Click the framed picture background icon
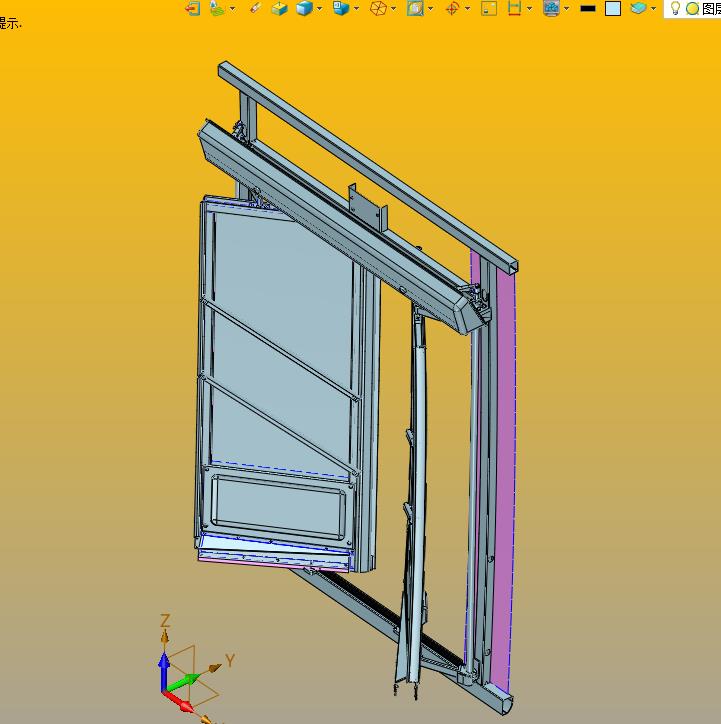This screenshot has height=724, width=721. coord(415,8)
